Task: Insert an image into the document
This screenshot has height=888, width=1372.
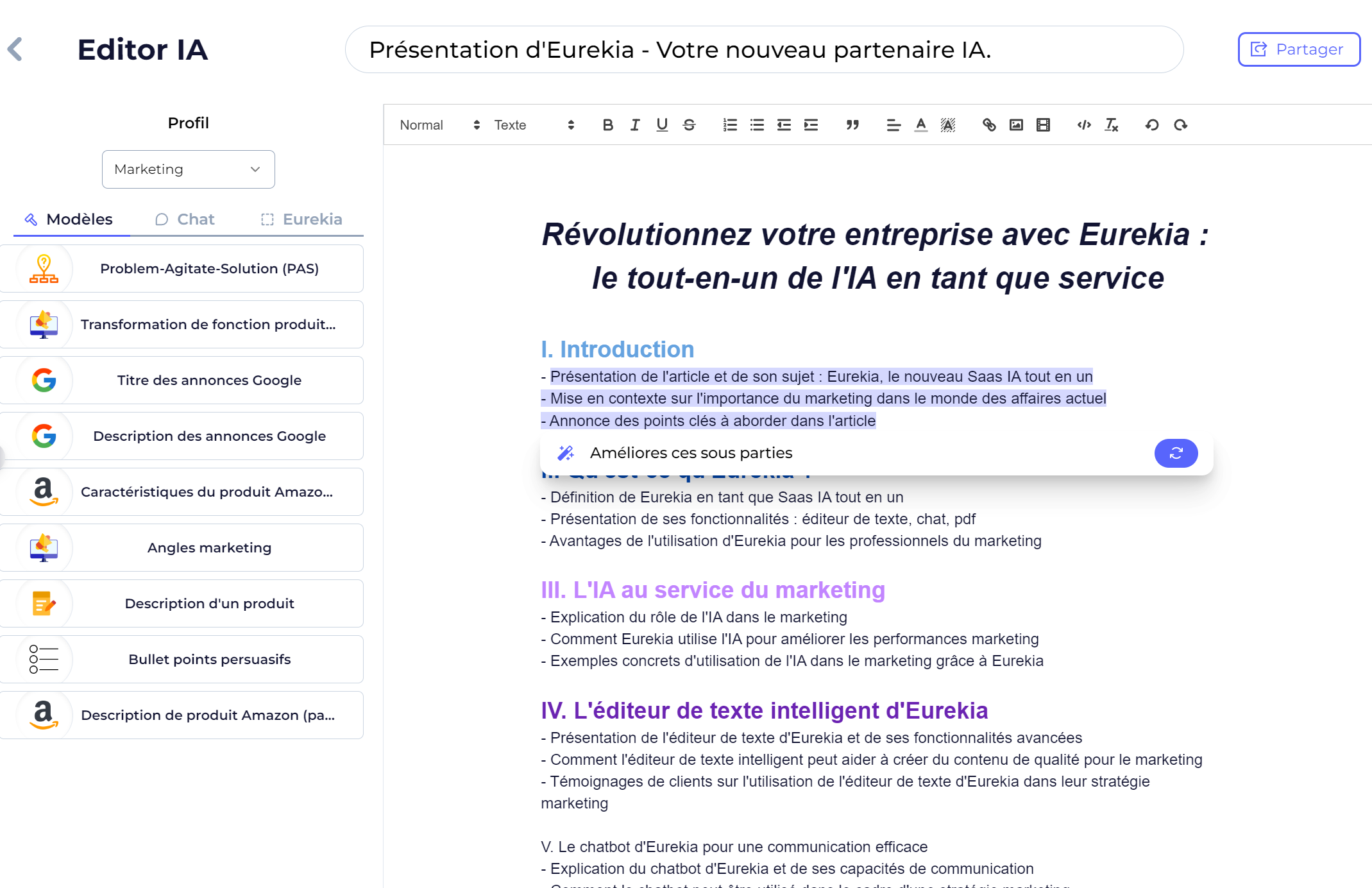Action: click(x=1015, y=125)
